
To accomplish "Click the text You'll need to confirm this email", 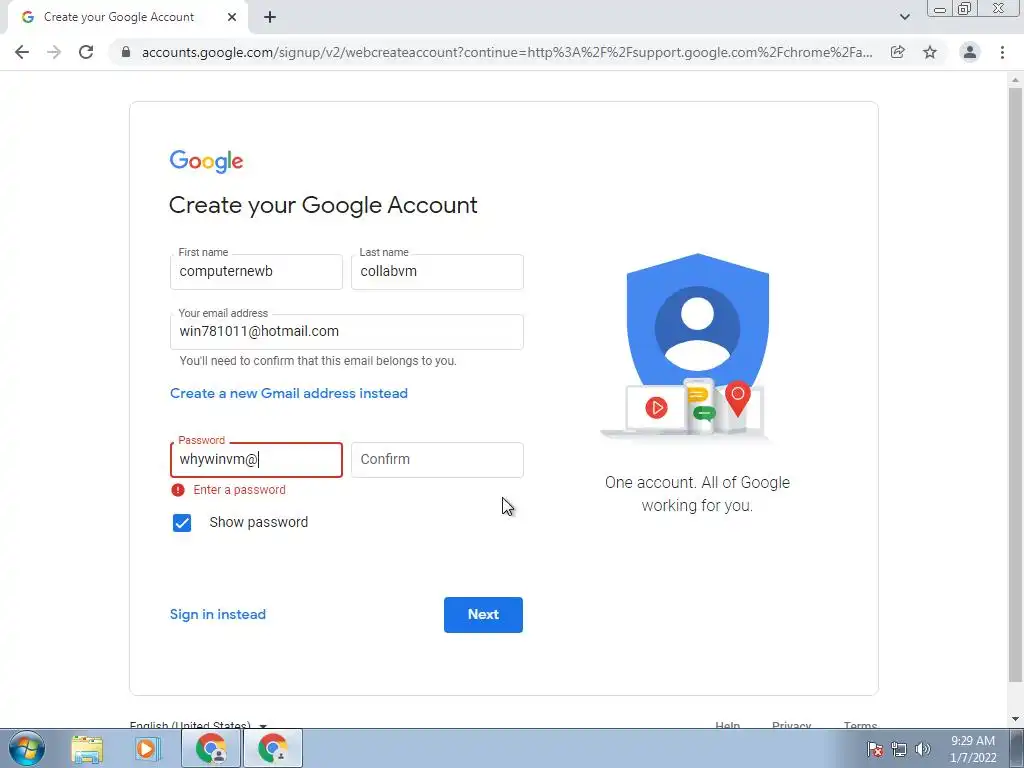I will coord(318,360).
